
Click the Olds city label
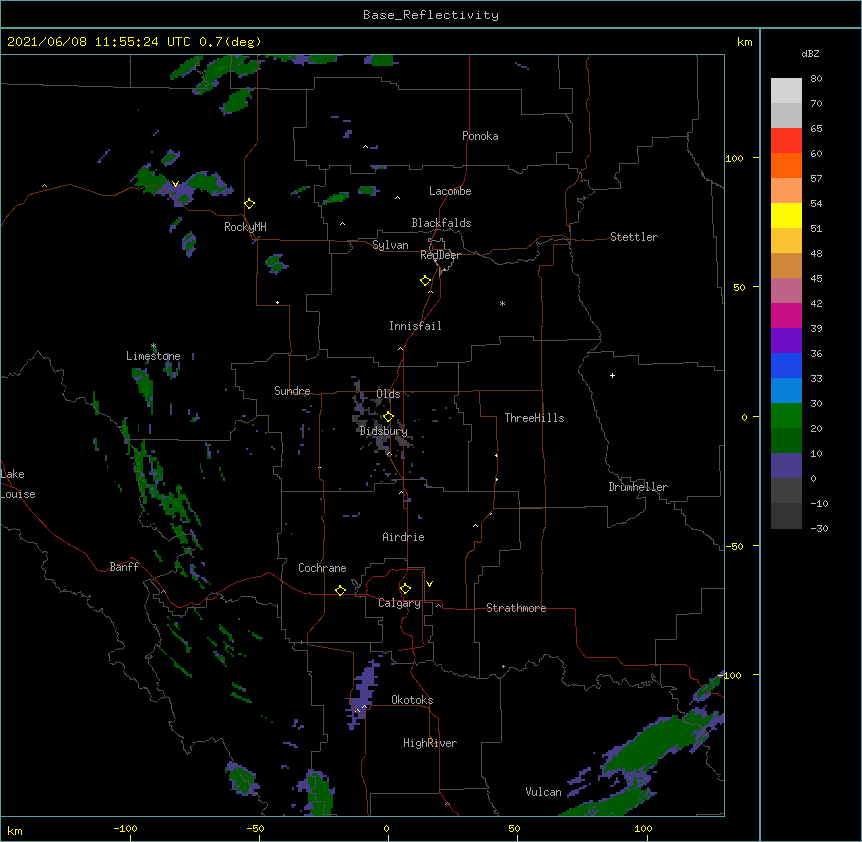388,394
